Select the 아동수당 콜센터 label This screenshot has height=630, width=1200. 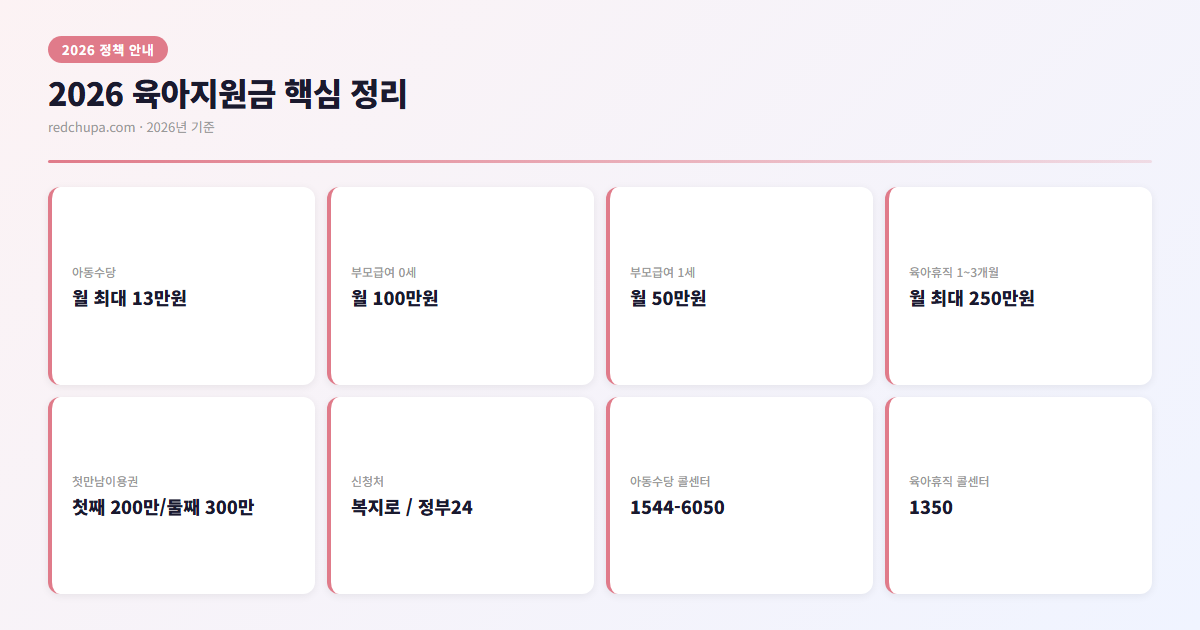click(x=670, y=481)
